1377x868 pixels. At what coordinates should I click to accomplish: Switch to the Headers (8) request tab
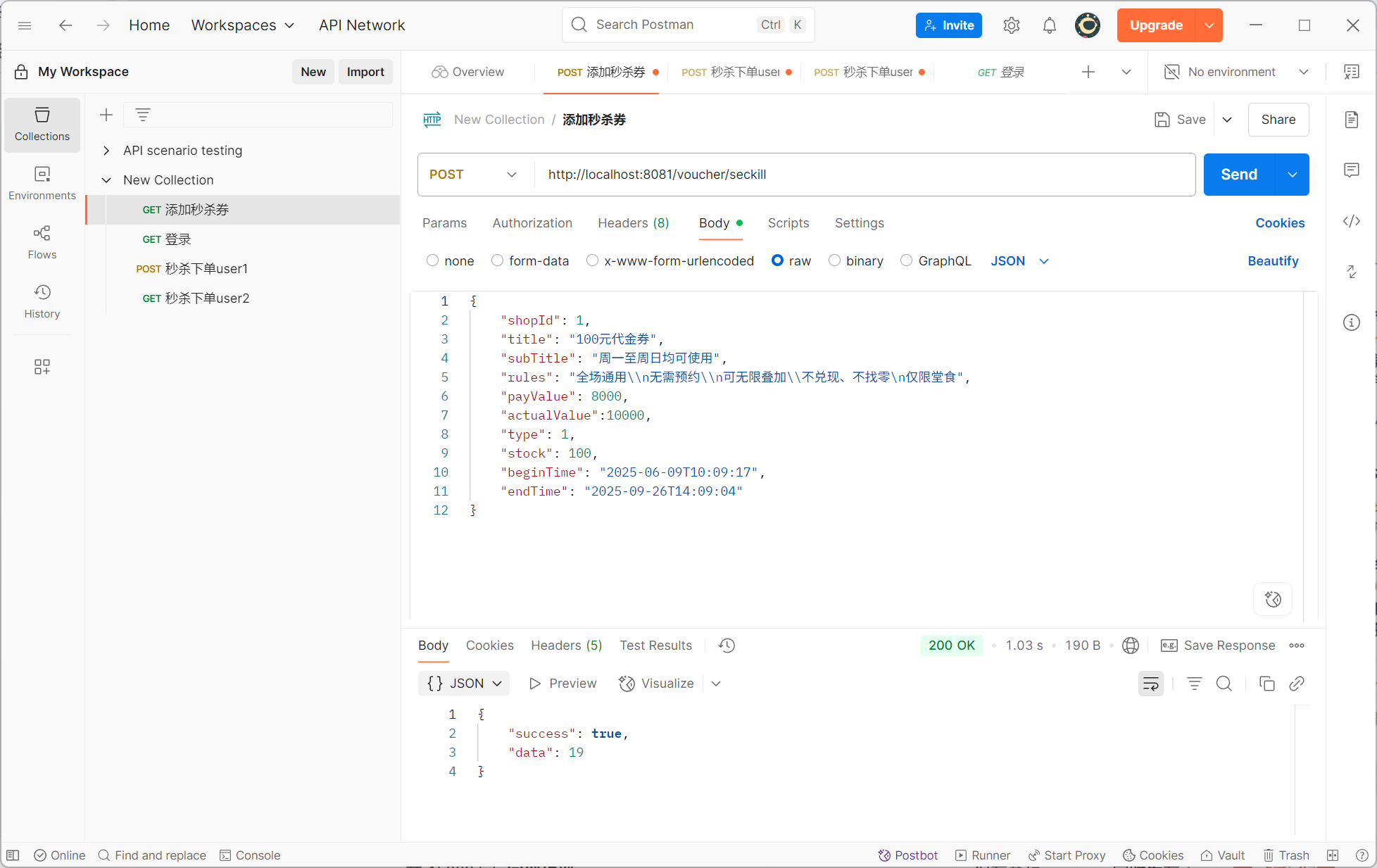(x=633, y=223)
